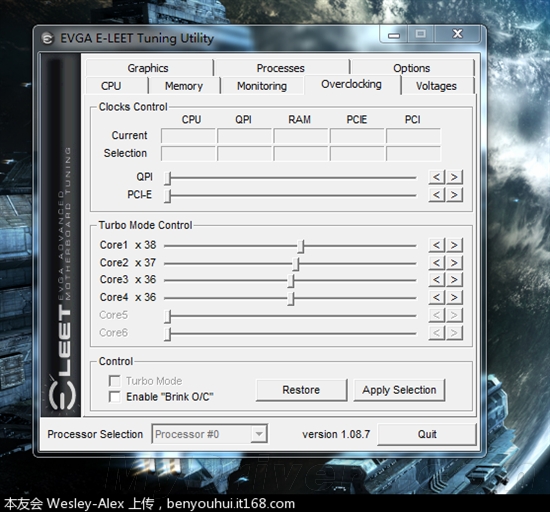This screenshot has height=512, width=550.
Task: Click the Core4 multiplier slider thumb
Action: [x=291, y=299]
